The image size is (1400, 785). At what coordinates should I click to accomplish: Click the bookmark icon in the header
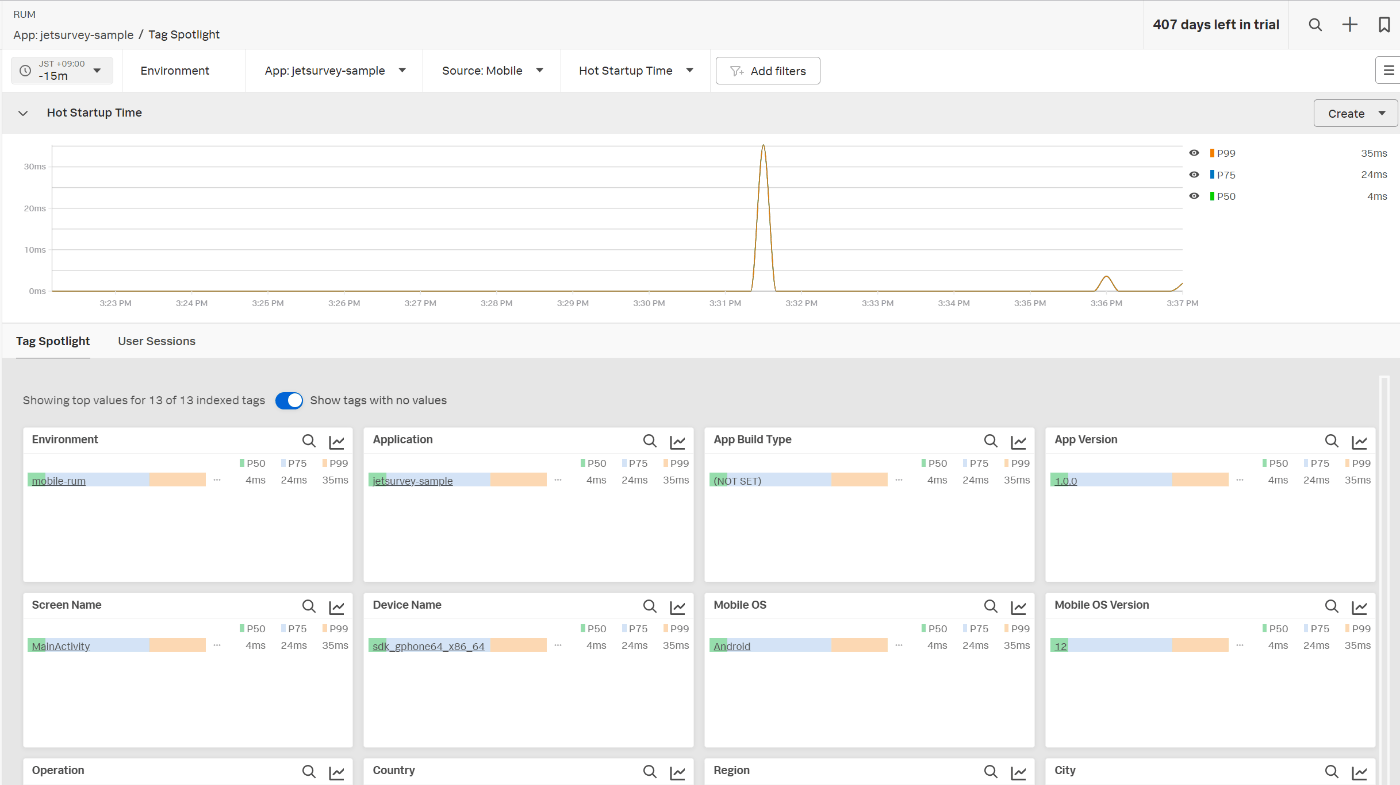(1384, 25)
